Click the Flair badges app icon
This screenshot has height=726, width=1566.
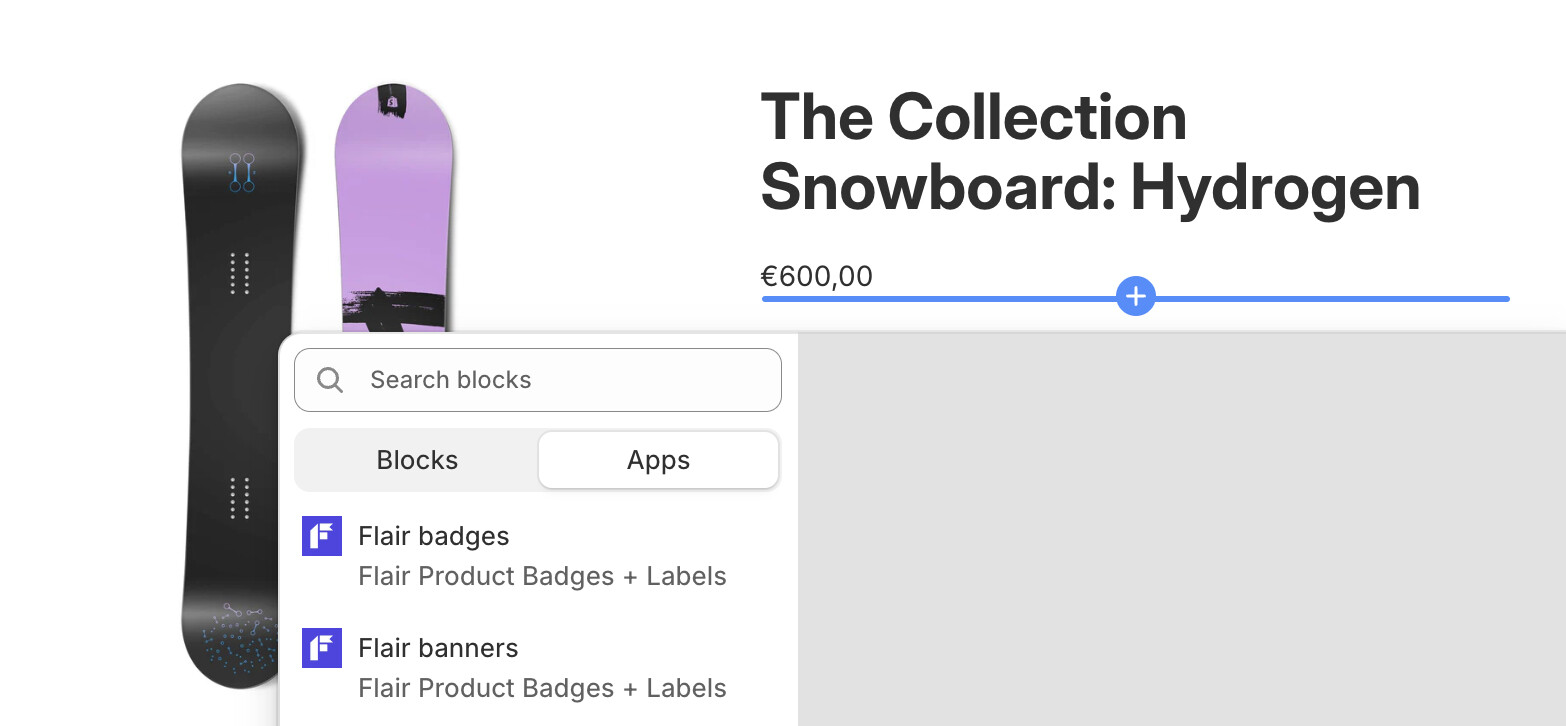coord(322,536)
